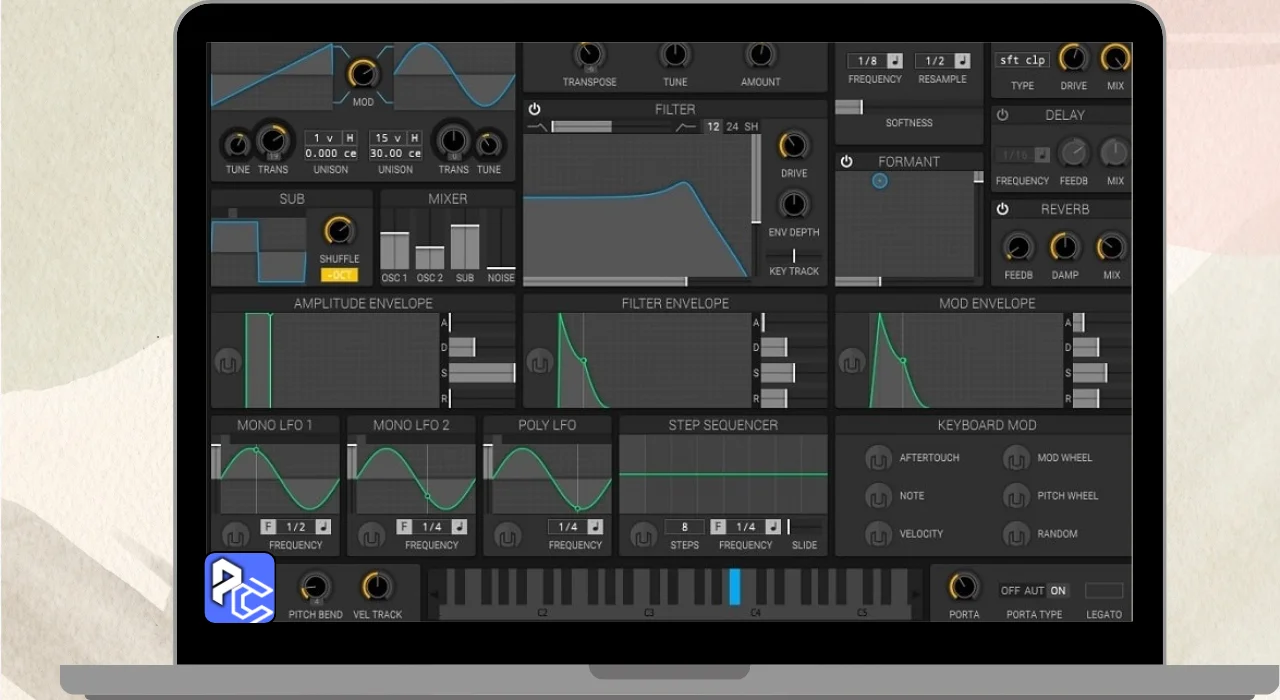Image resolution: width=1280 pixels, height=700 pixels.
Task: Click the Softness slider
Action: tap(908, 107)
